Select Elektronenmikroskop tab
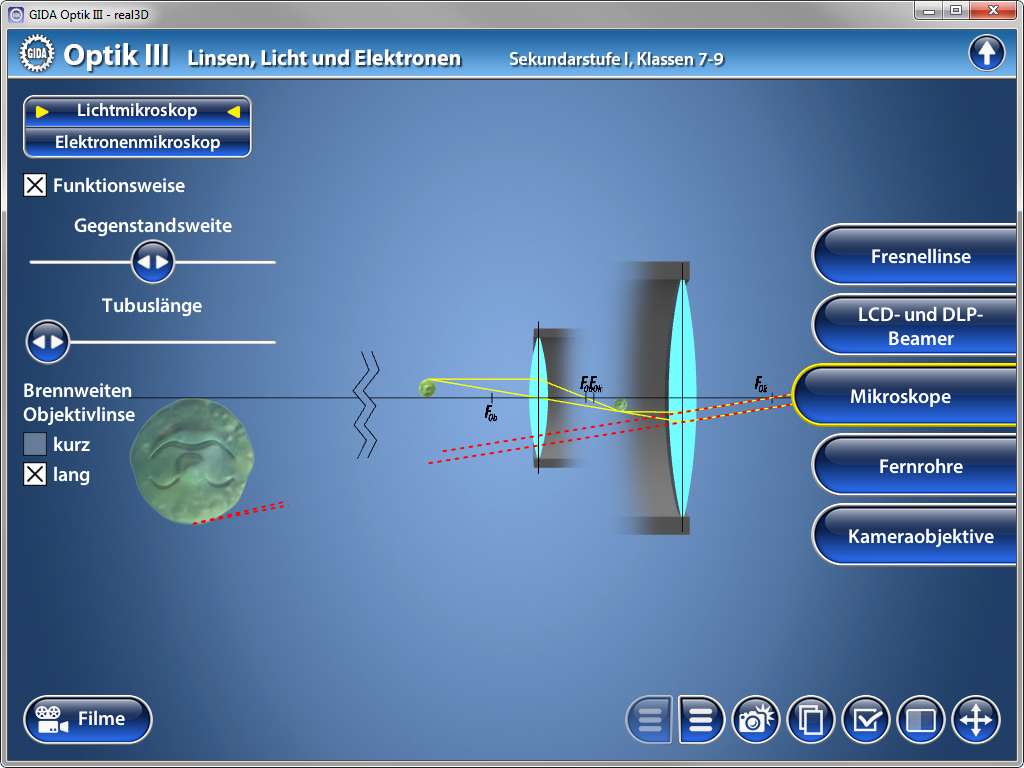1024x768 pixels. (x=137, y=142)
